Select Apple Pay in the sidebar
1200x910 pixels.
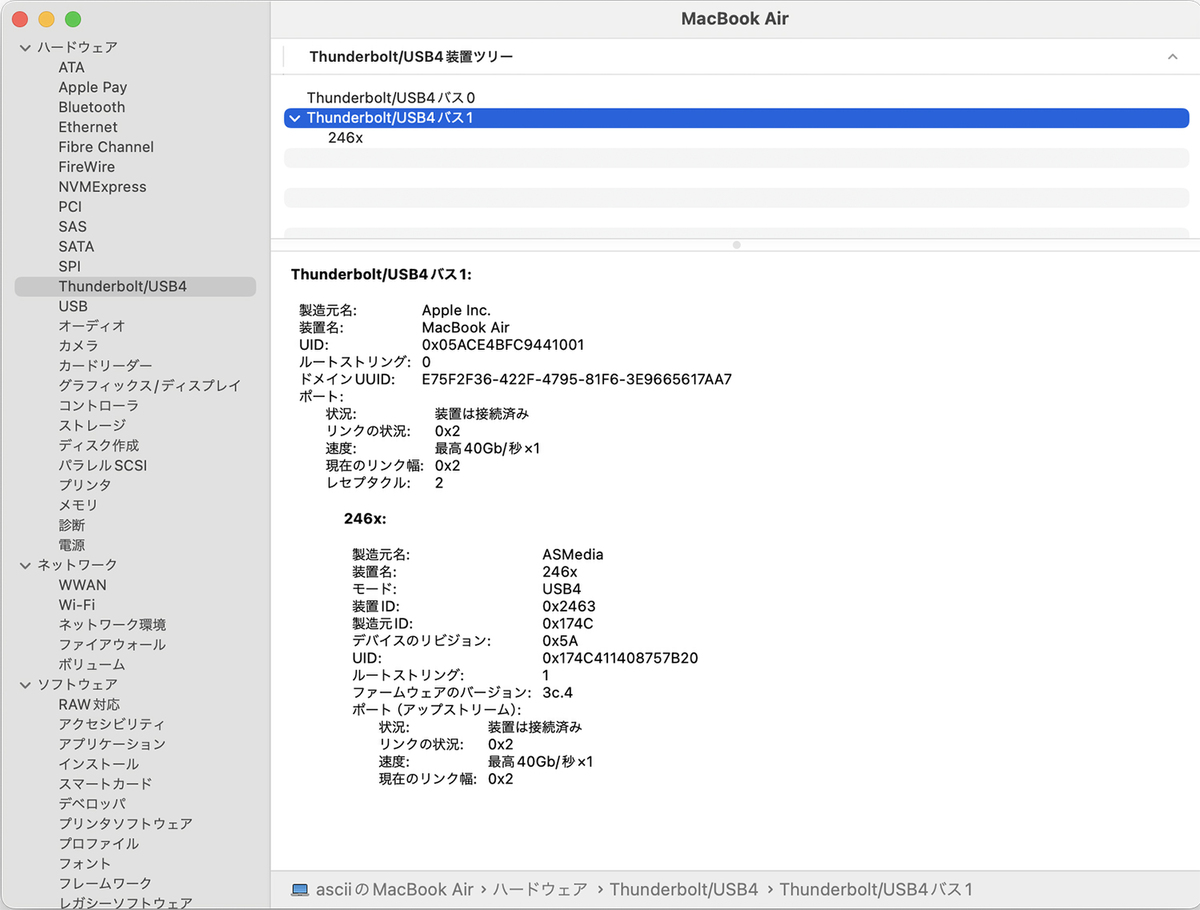coord(92,87)
